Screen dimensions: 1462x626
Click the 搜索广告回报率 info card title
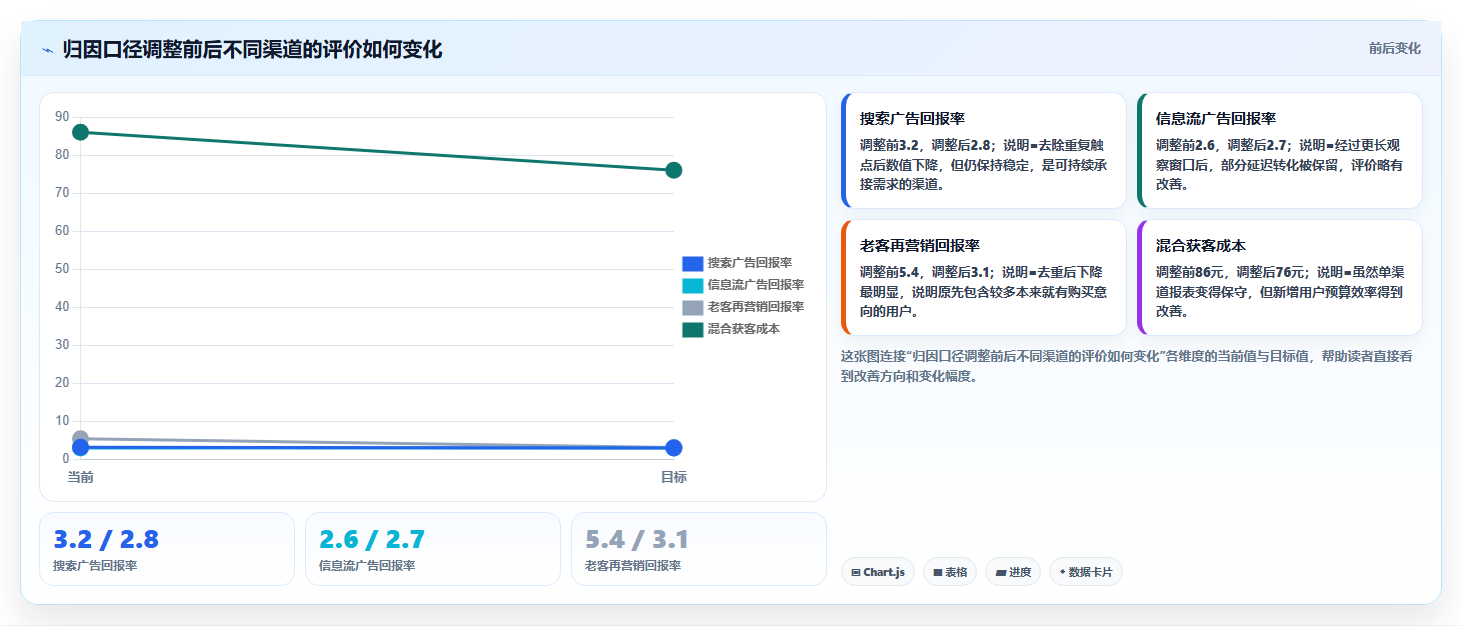click(x=912, y=118)
